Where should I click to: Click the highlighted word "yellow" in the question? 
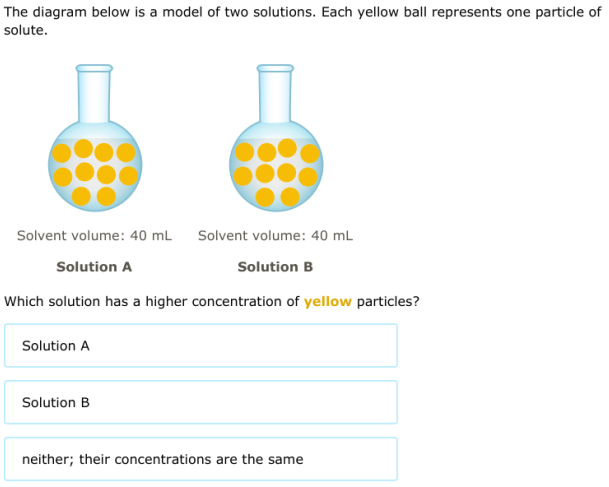328,301
